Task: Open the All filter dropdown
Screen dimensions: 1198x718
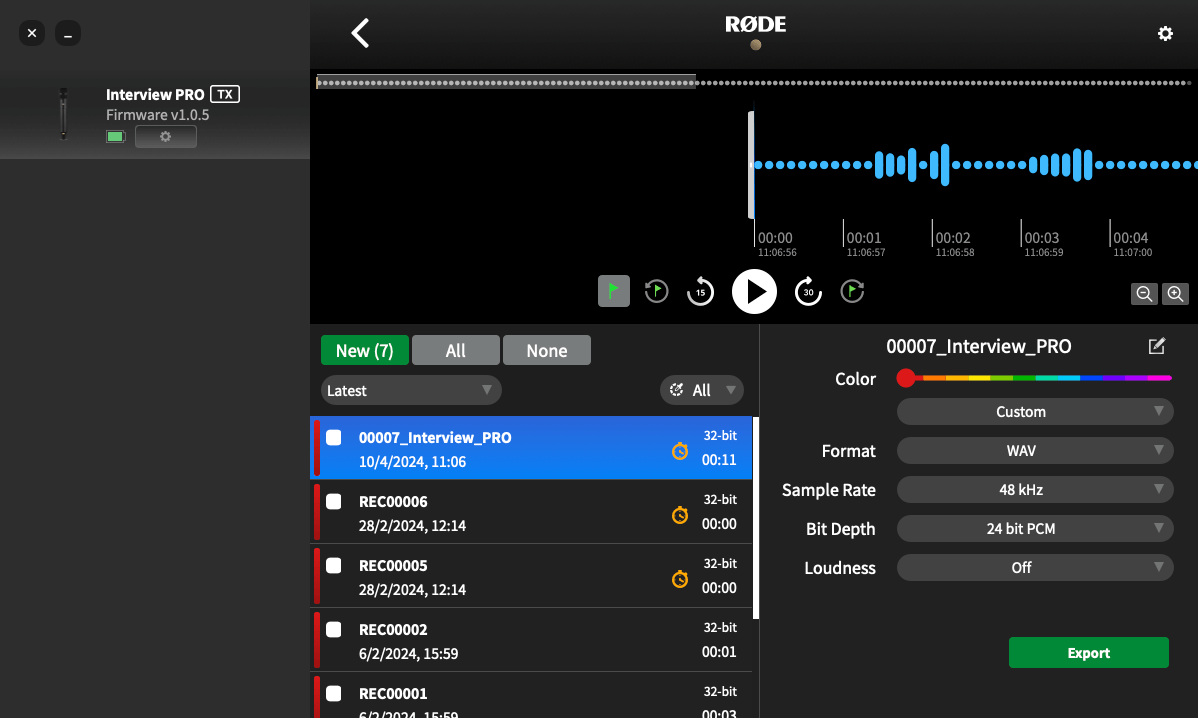Action: pos(701,390)
